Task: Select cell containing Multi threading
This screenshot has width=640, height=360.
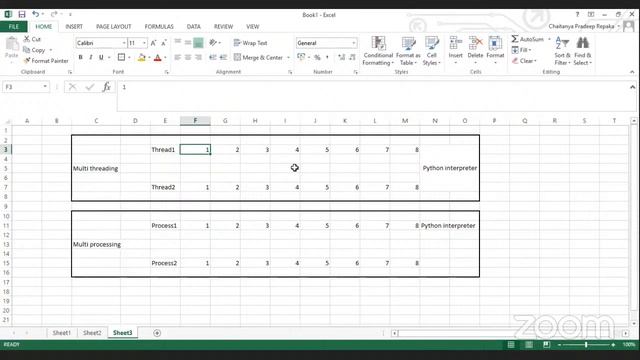Action: pos(96,168)
